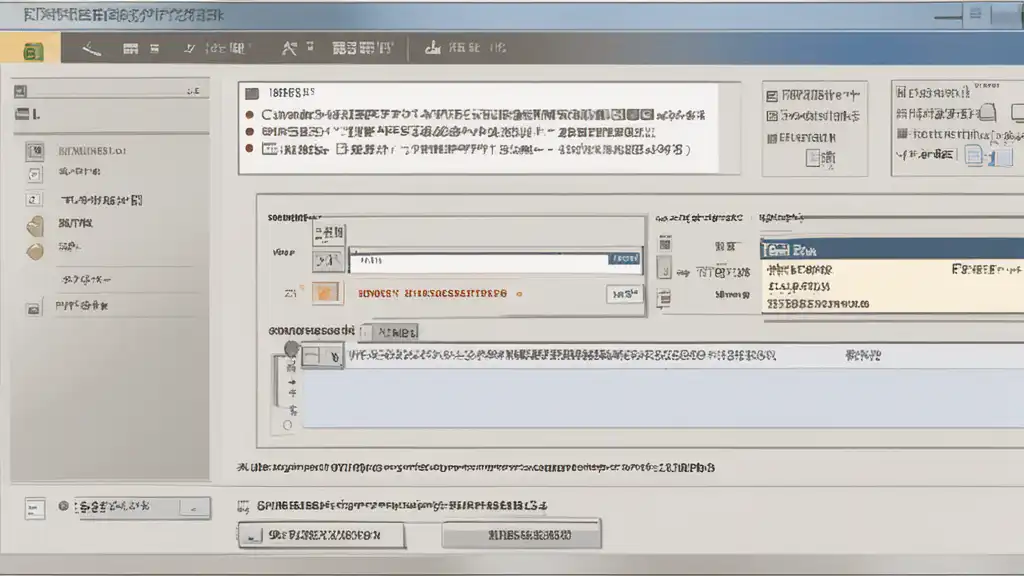Click the small button right of the red text

click(624, 295)
